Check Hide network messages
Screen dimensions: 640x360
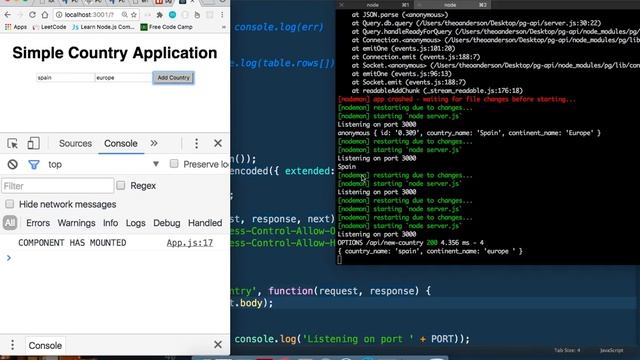coord(10,204)
